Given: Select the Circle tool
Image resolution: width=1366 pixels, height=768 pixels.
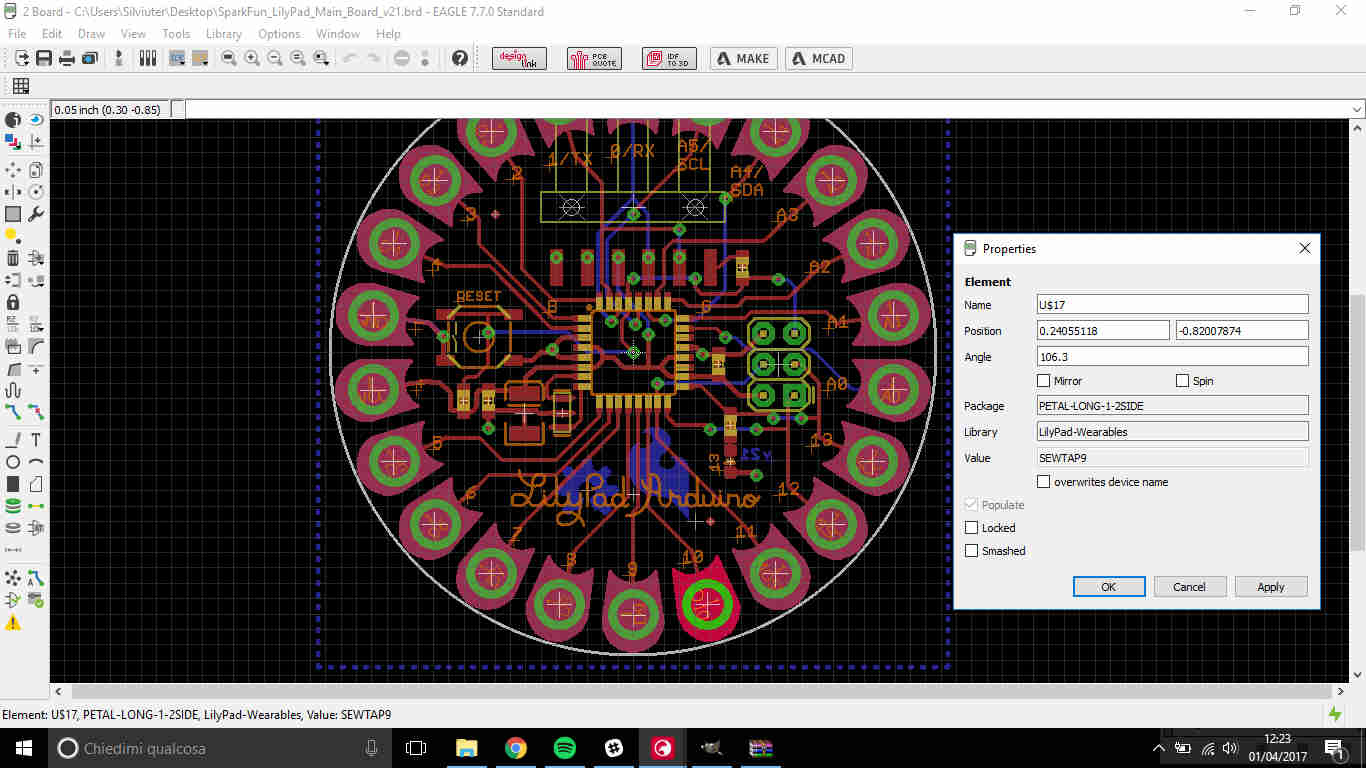Looking at the screenshot, I should point(13,462).
